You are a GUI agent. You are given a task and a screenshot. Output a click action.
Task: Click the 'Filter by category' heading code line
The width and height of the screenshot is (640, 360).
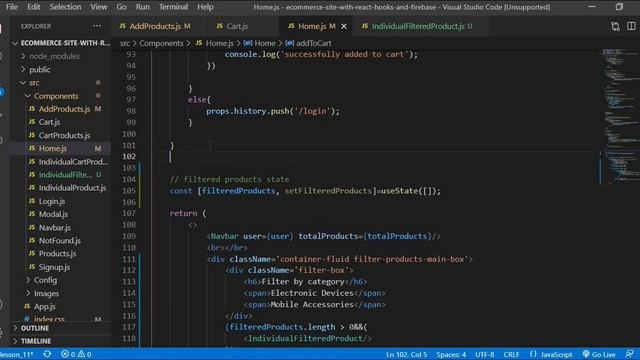click(x=305, y=282)
